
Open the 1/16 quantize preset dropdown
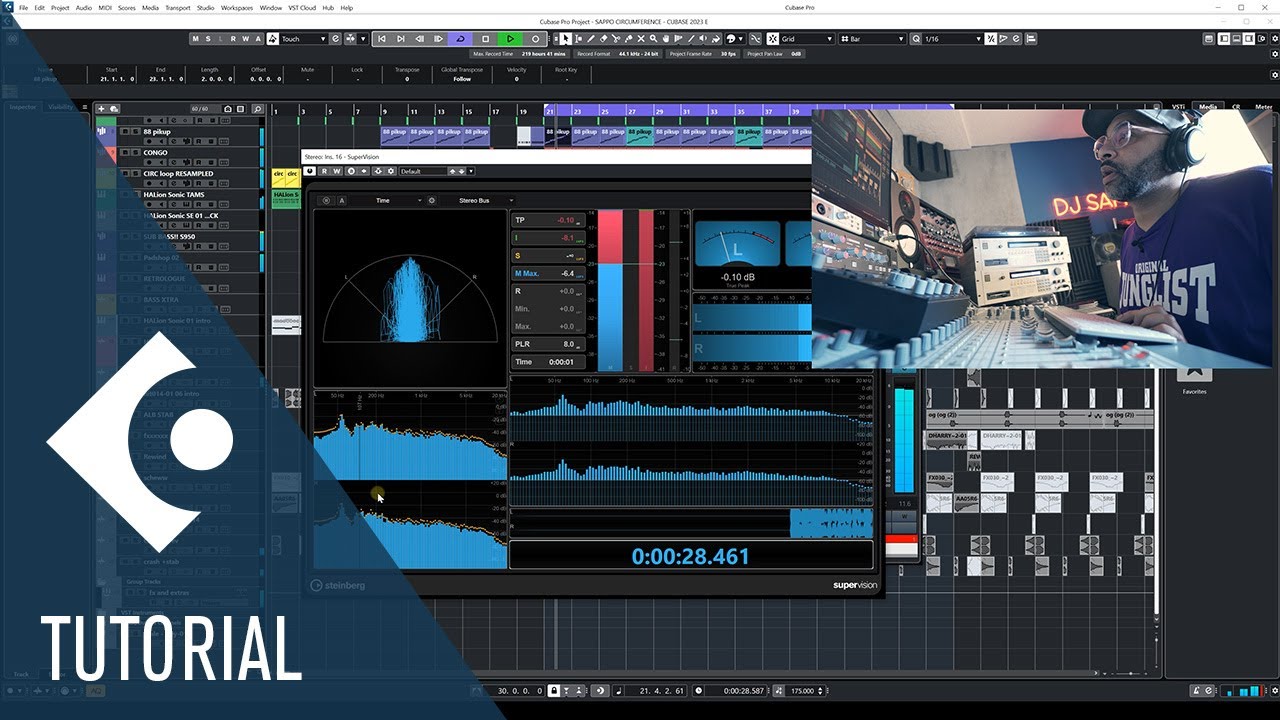(x=955, y=39)
